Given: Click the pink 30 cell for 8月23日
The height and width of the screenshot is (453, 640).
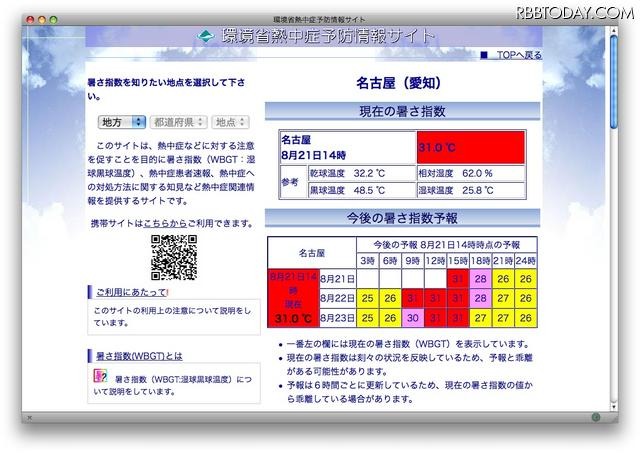Looking at the screenshot, I should pyautogui.click(x=413, y=318).
